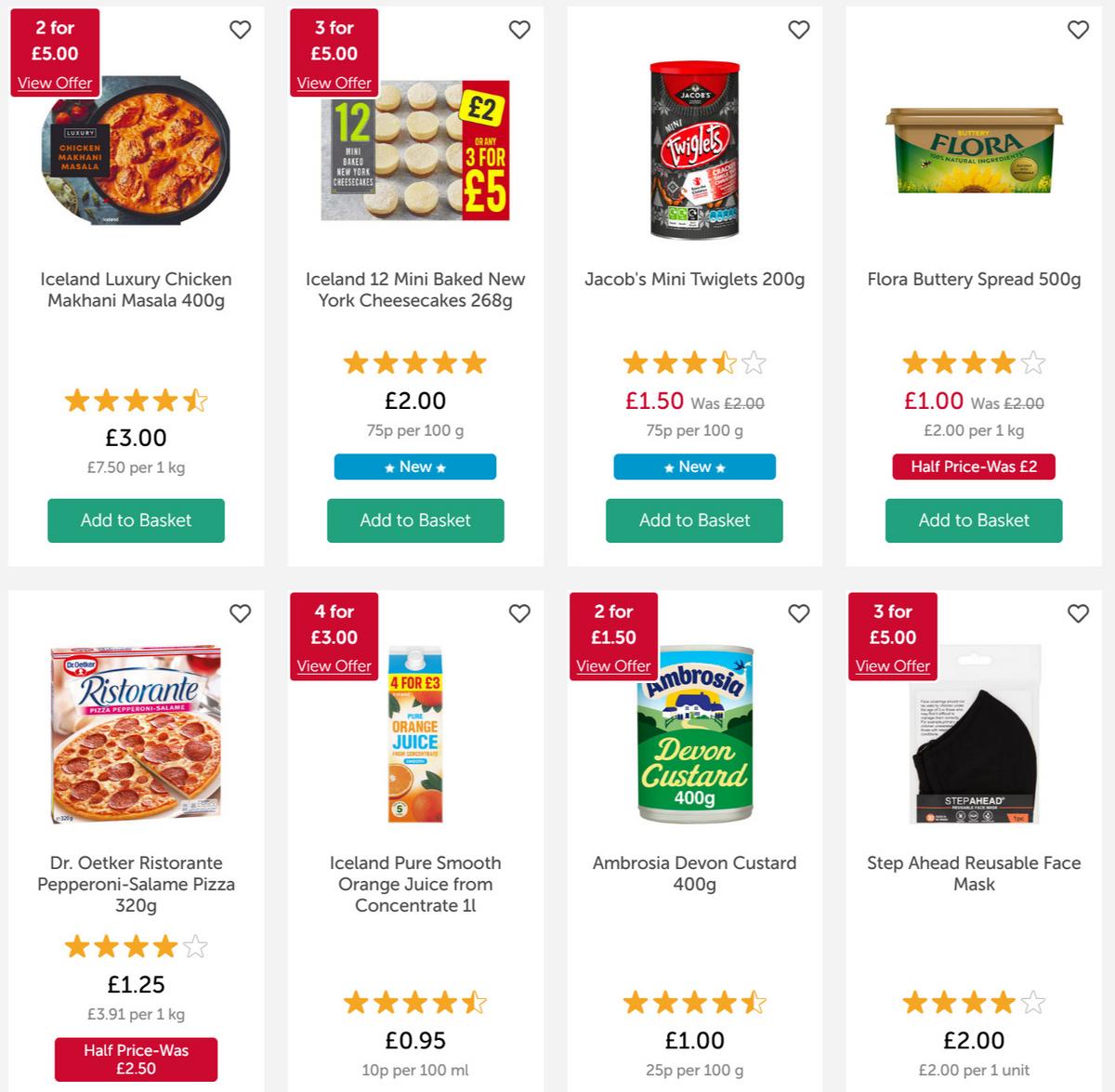The width and height of the screenshot is (1115, 1092).
Task: Heart the Iceland Pure Orange Juice
Action: [519, 613]
